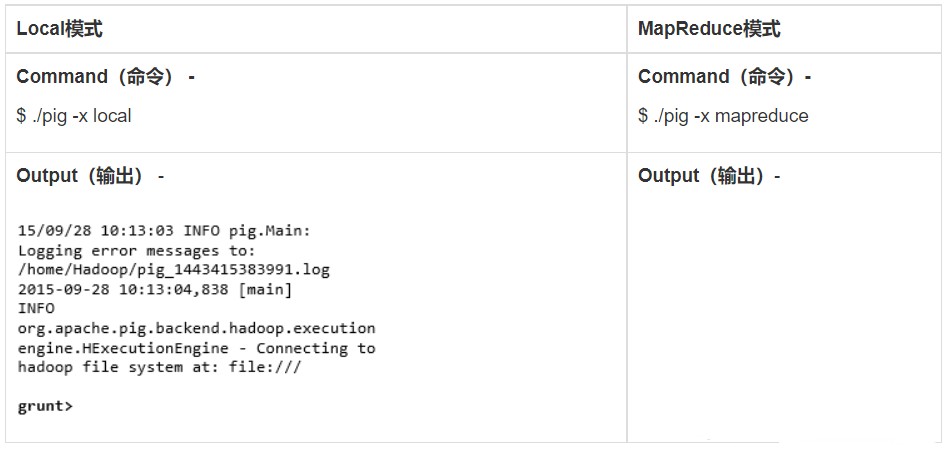Click the word "local" in the pig command
The height and width of the screenshot is (452, 948).
pos(112,116)
